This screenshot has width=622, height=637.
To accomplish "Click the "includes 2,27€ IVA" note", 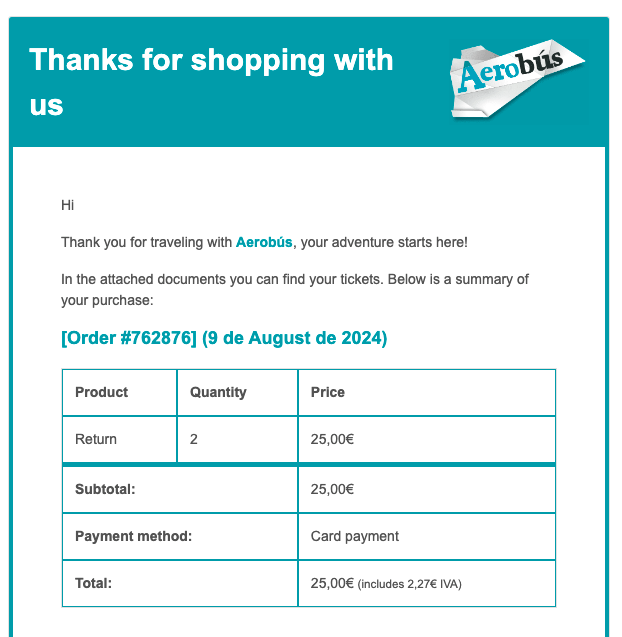I will [410, 584].
